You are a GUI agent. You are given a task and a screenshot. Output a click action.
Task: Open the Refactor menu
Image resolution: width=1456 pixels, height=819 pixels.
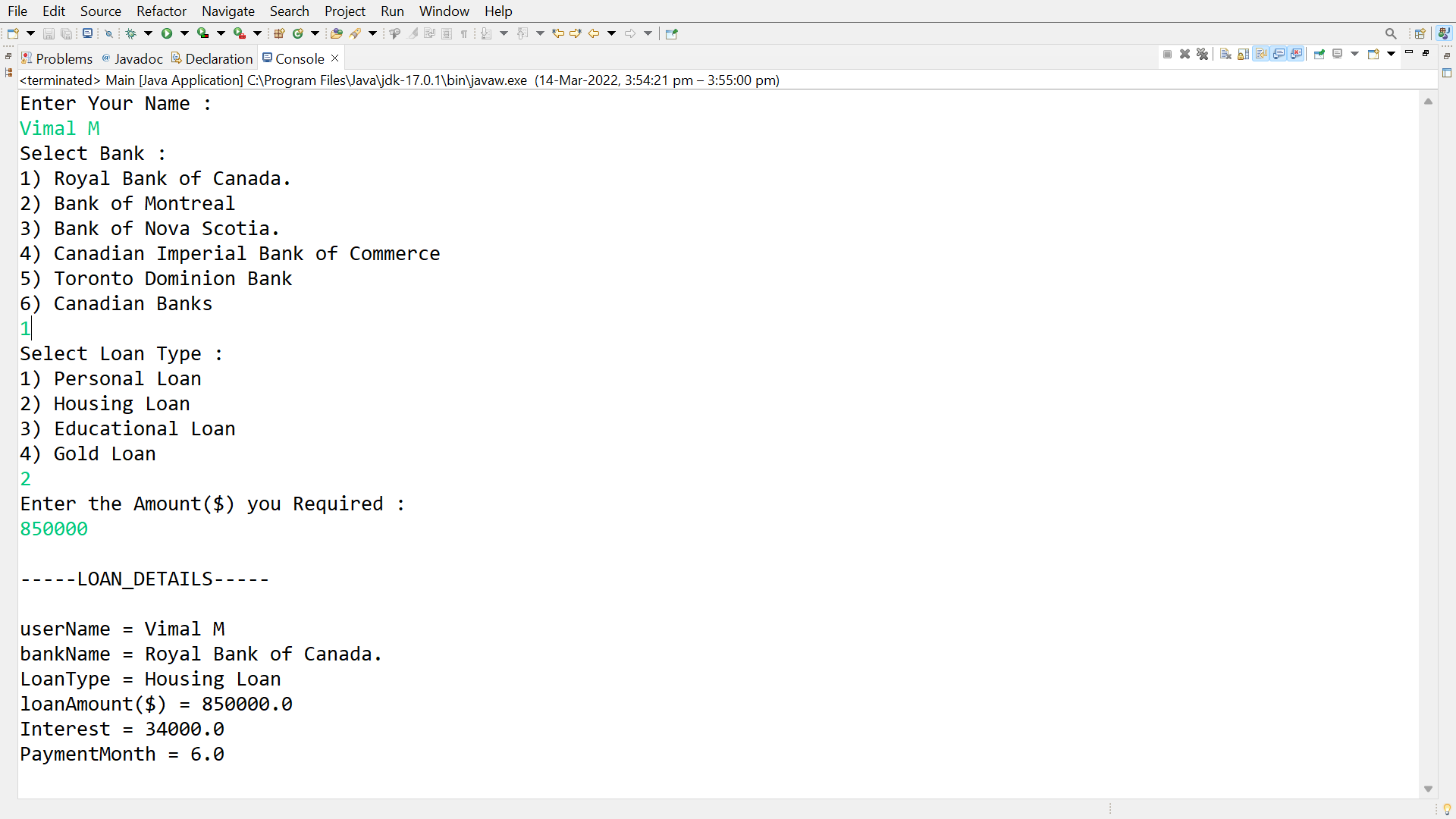click(161, 11)
